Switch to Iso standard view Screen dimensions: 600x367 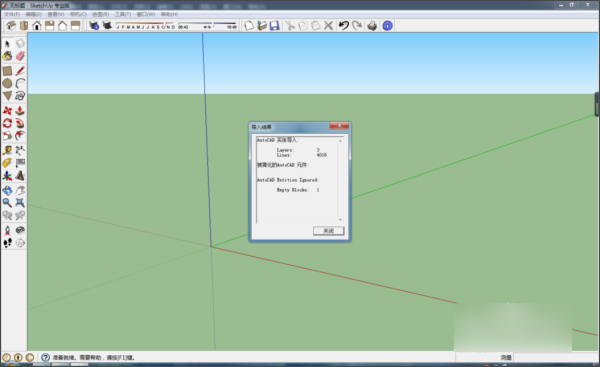(11, 26)
